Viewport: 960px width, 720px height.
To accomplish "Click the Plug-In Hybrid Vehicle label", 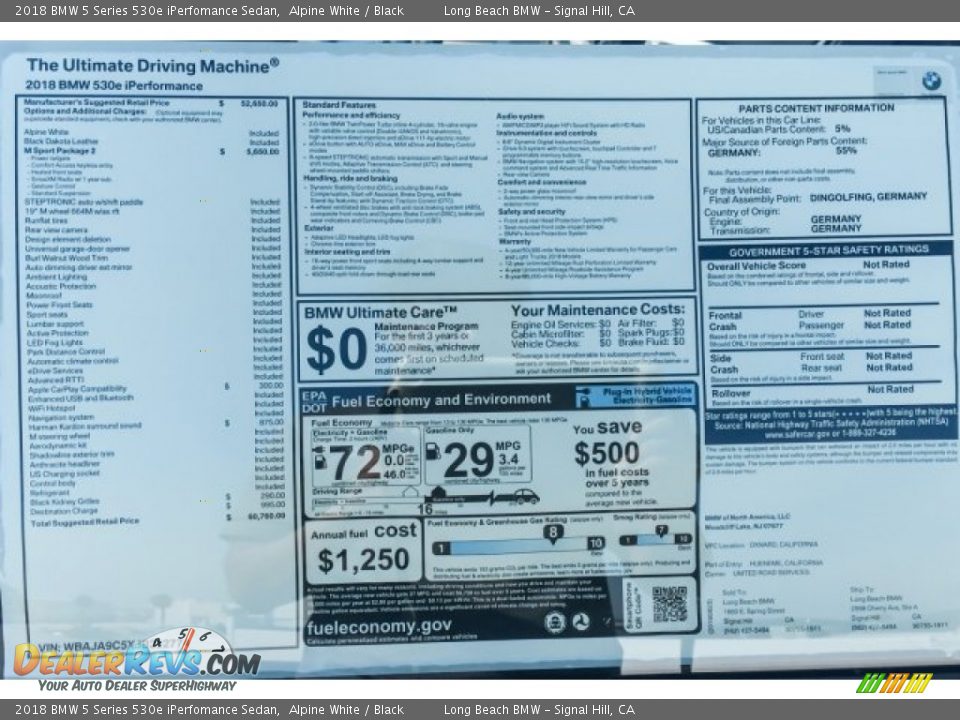I will 637,396.
